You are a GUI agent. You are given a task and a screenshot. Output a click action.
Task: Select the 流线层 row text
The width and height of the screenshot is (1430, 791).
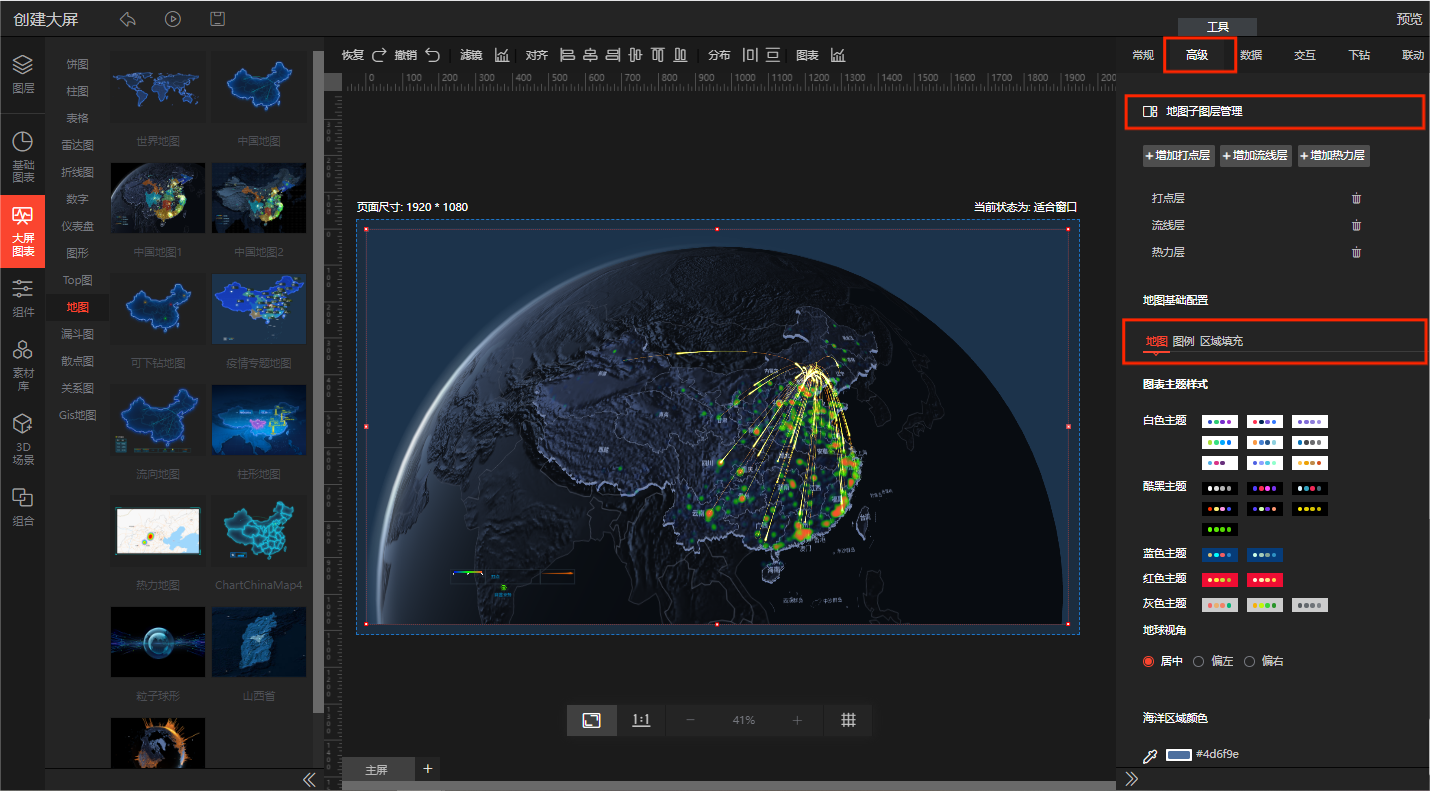1168,225
